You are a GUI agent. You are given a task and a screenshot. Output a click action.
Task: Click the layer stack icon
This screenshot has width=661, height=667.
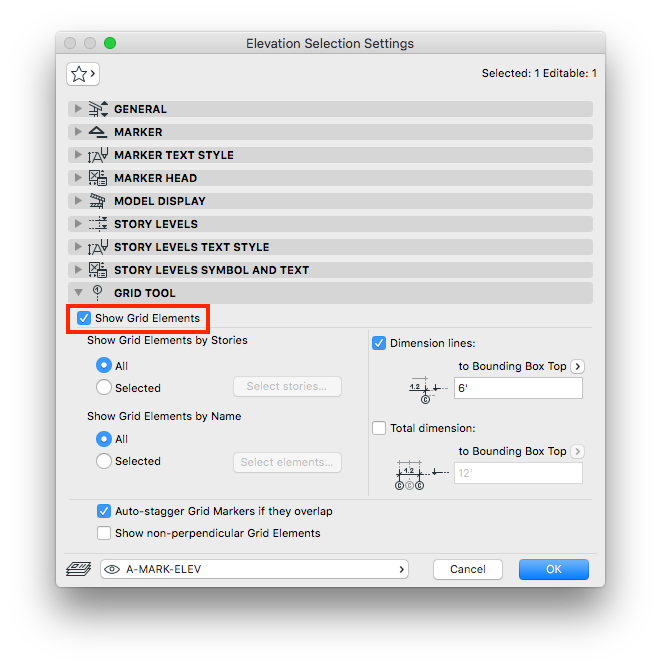pyautogui.click(x=79, y=569)
